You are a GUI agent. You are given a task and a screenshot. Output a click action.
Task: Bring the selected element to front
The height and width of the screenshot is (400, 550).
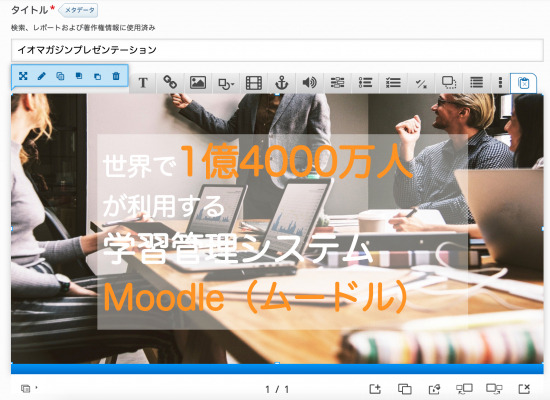coord(79,76)
